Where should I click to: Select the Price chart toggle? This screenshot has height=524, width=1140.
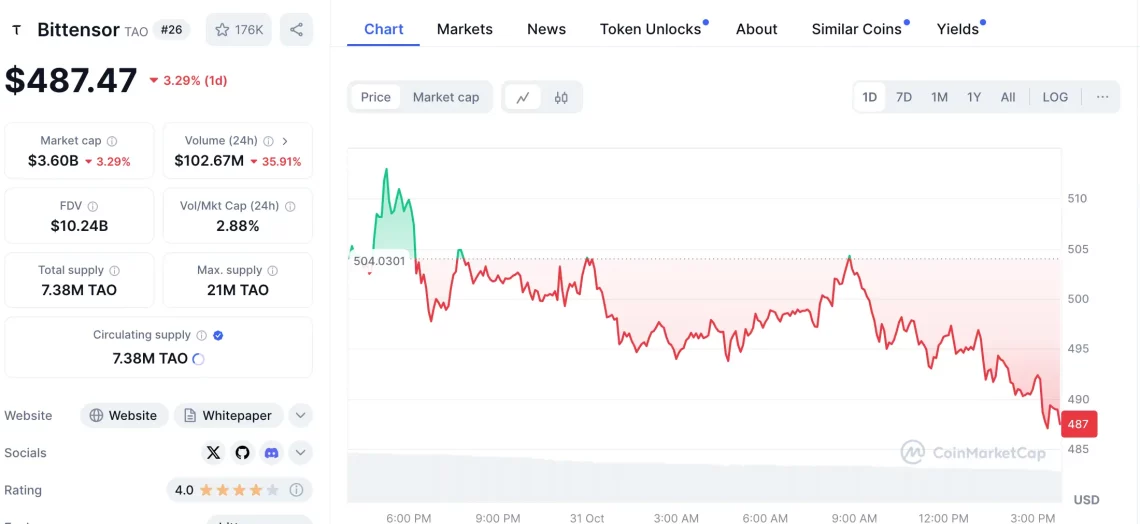coord(376,97)
